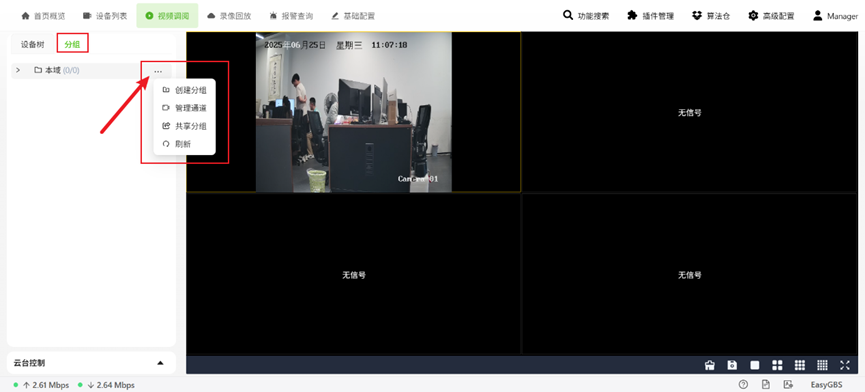Open the help question mark icon

click(743, 385)
